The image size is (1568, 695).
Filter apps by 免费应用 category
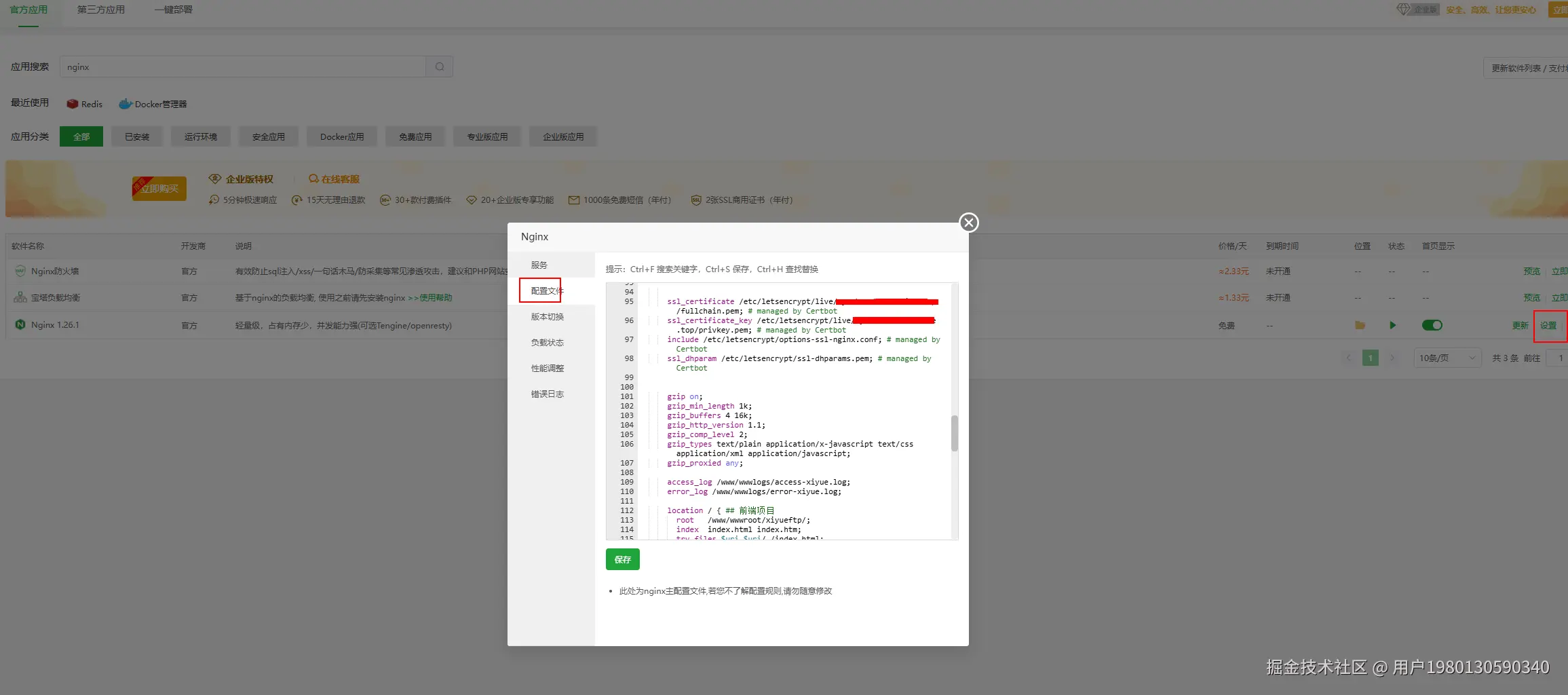click(x=415, y=136)
